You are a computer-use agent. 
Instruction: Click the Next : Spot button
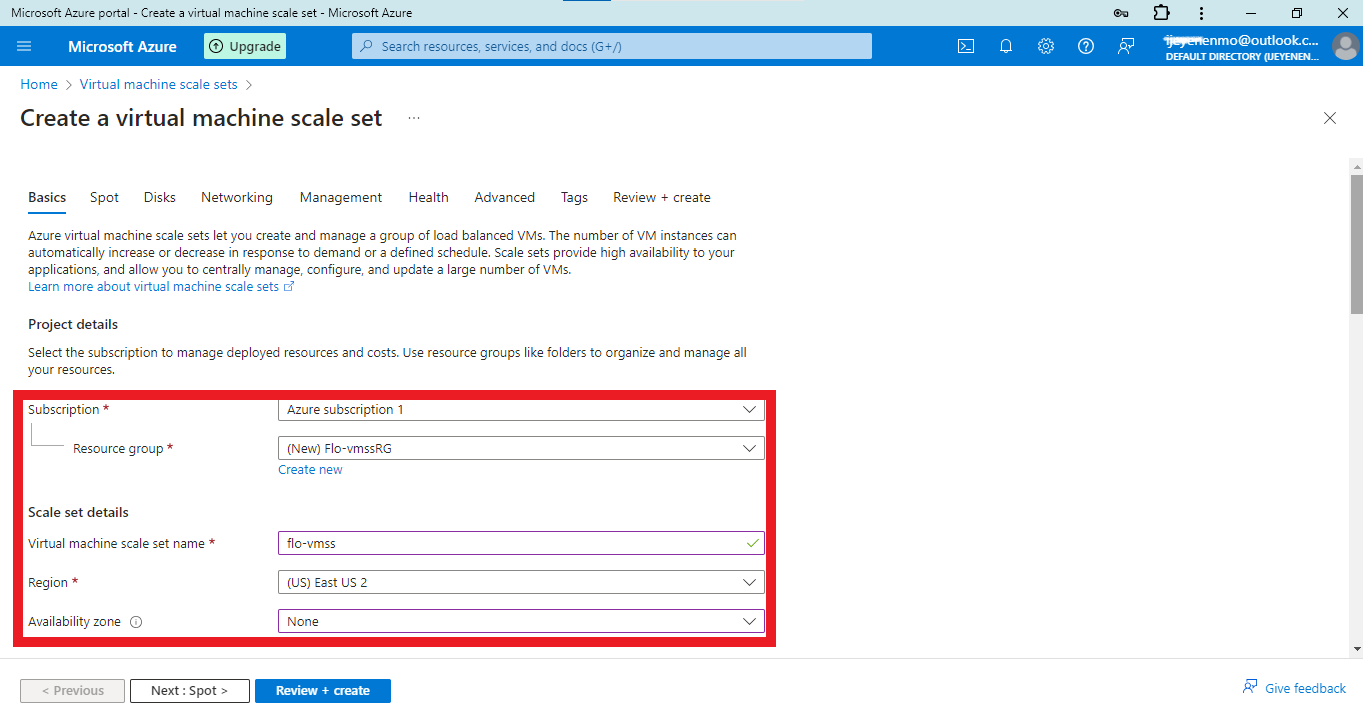pyautogui.click(x=190, y=691)
